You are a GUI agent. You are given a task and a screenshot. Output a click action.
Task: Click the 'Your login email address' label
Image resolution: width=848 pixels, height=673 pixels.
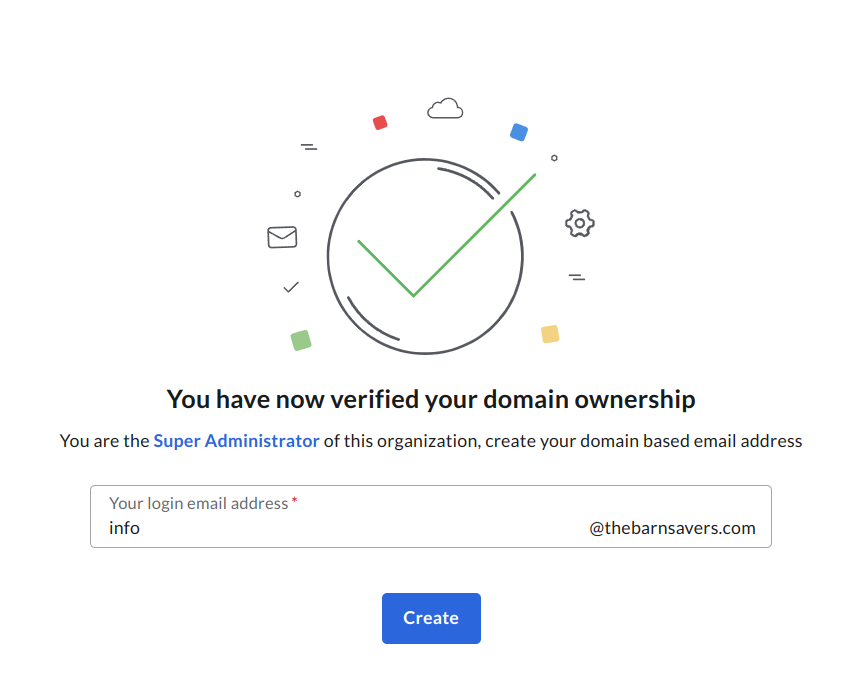tap(198, 503)
